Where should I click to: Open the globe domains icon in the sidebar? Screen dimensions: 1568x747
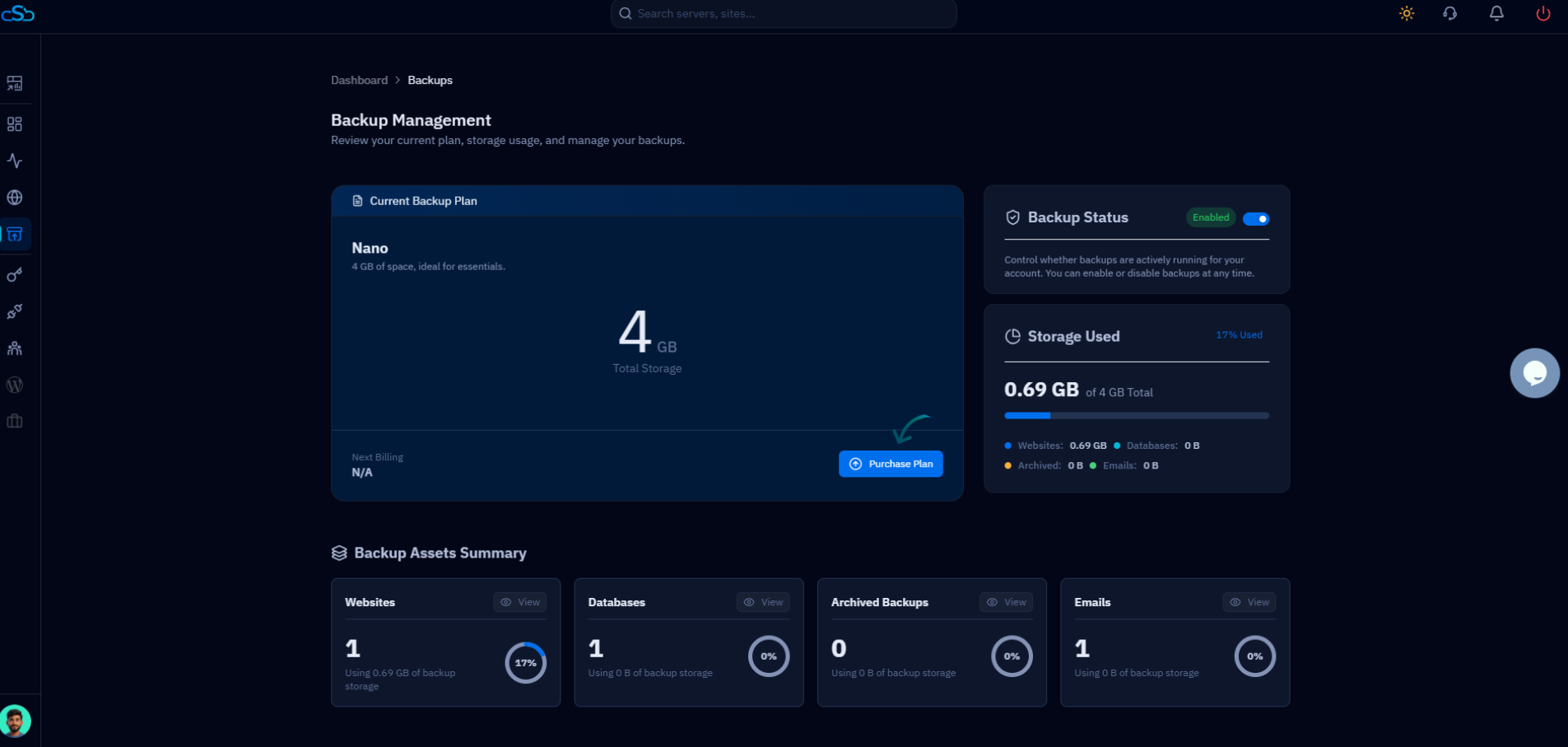click(x=15, y=198)
